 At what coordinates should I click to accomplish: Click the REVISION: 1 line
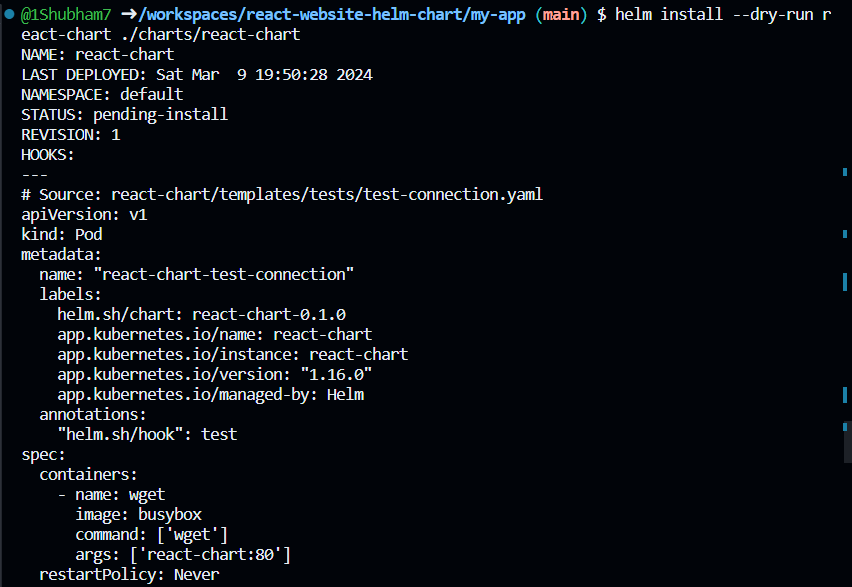click(71, 134)
